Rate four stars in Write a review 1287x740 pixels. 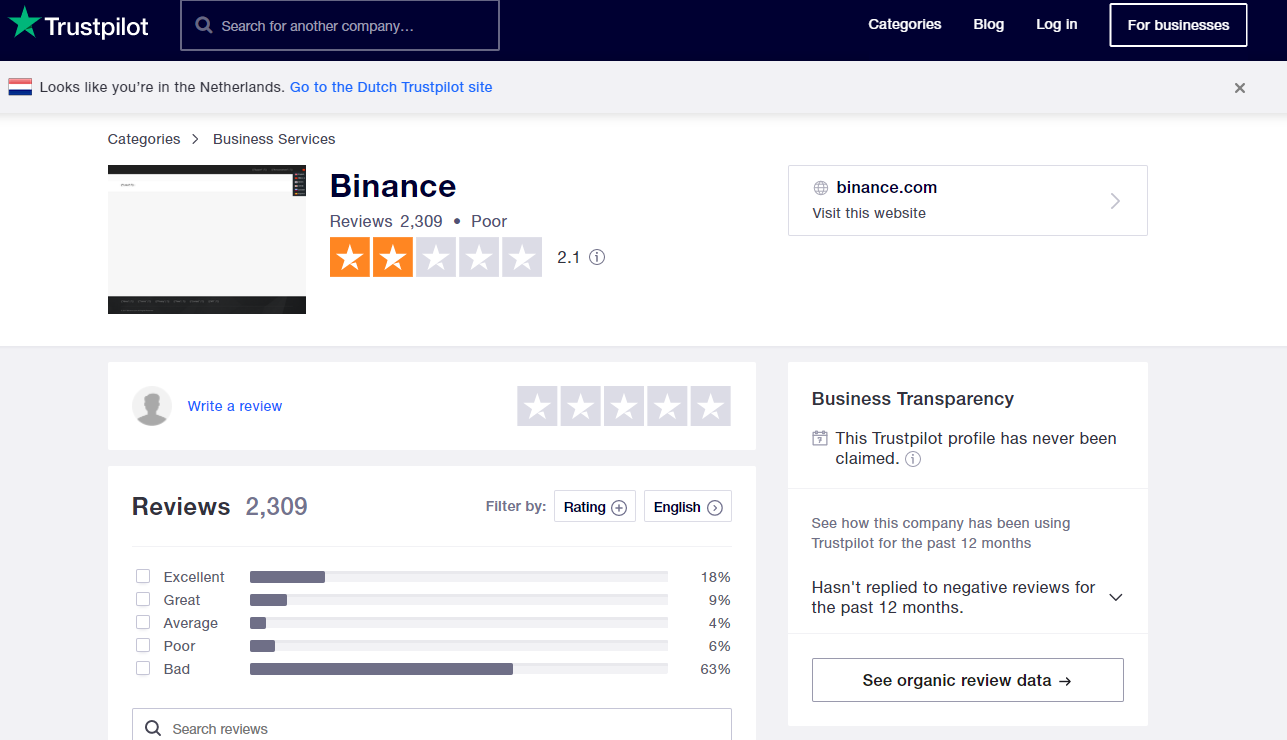(667, 407)
